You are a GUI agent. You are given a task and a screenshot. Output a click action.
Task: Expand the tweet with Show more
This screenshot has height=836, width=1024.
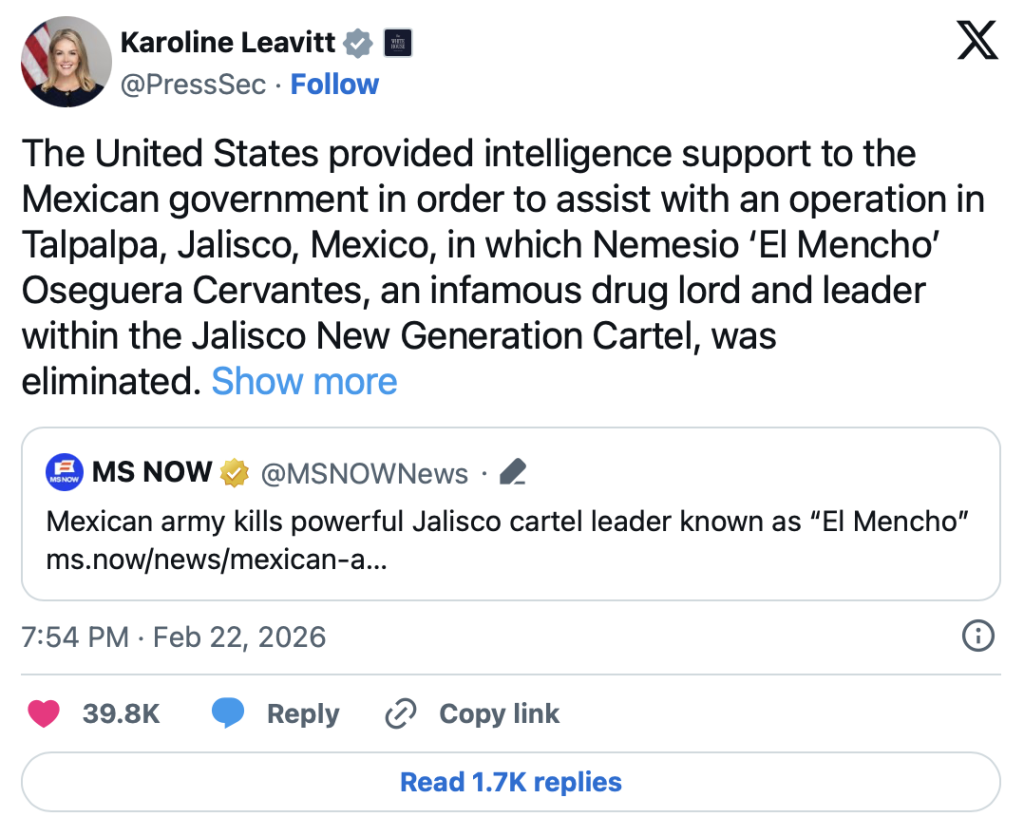tap(304, 381)
